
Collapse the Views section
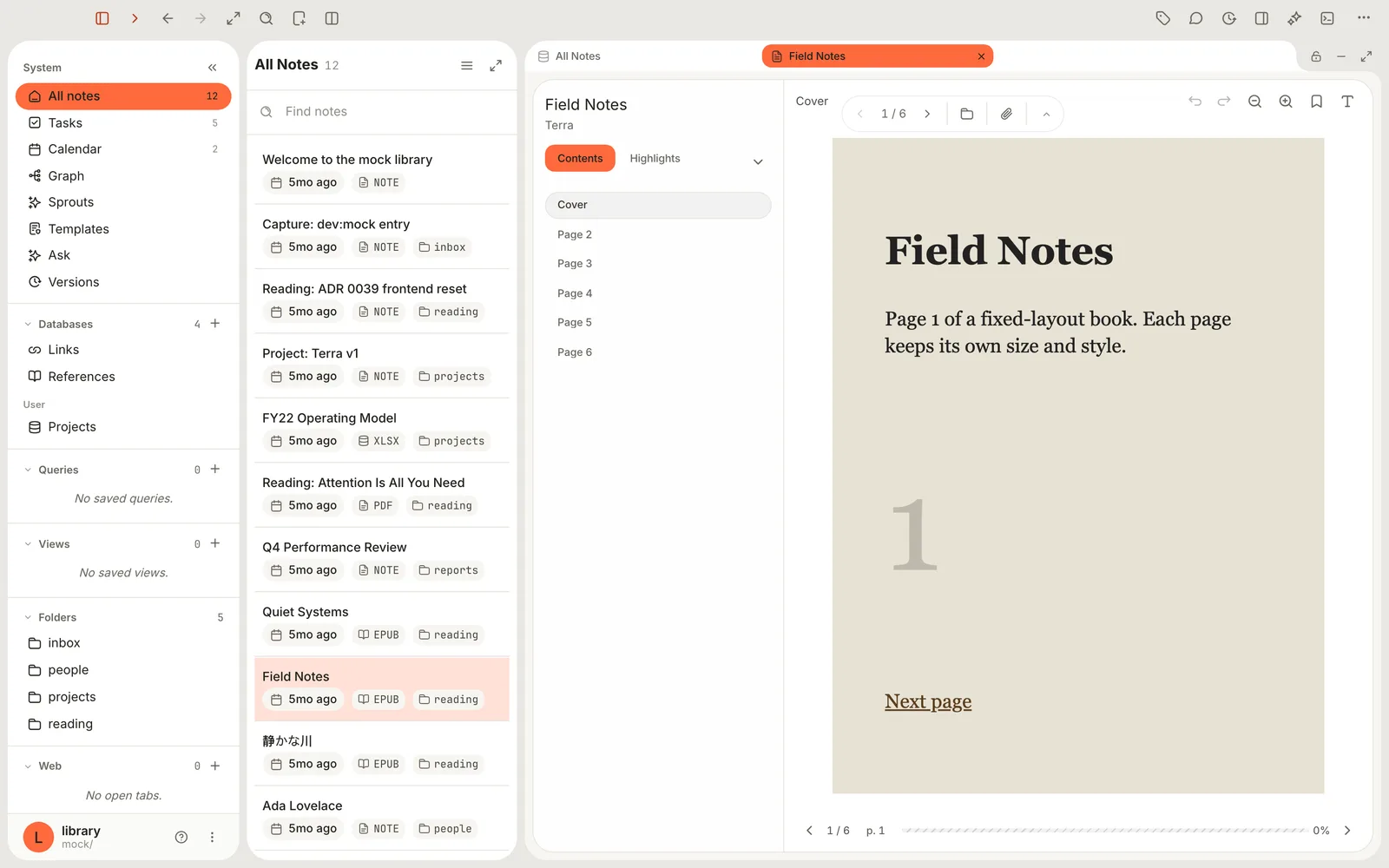click(28, 544)
